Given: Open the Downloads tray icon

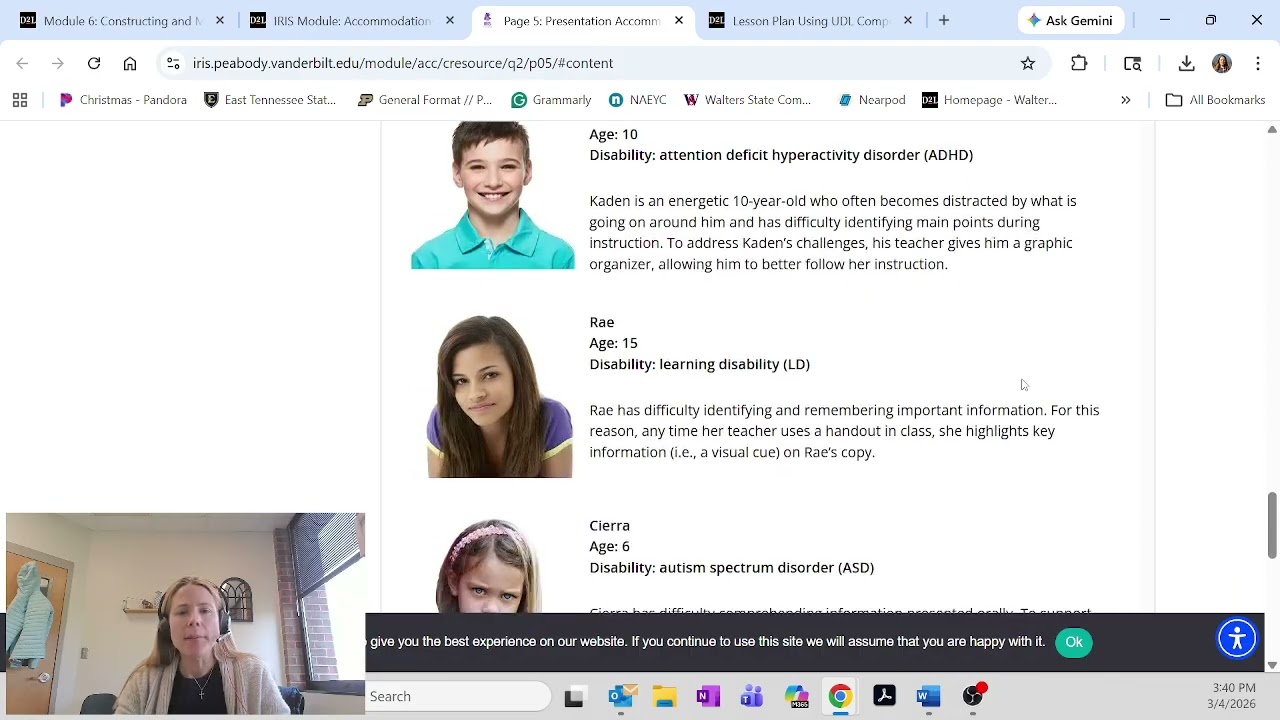Looking at the screenshot, I should coord(1186,63).
